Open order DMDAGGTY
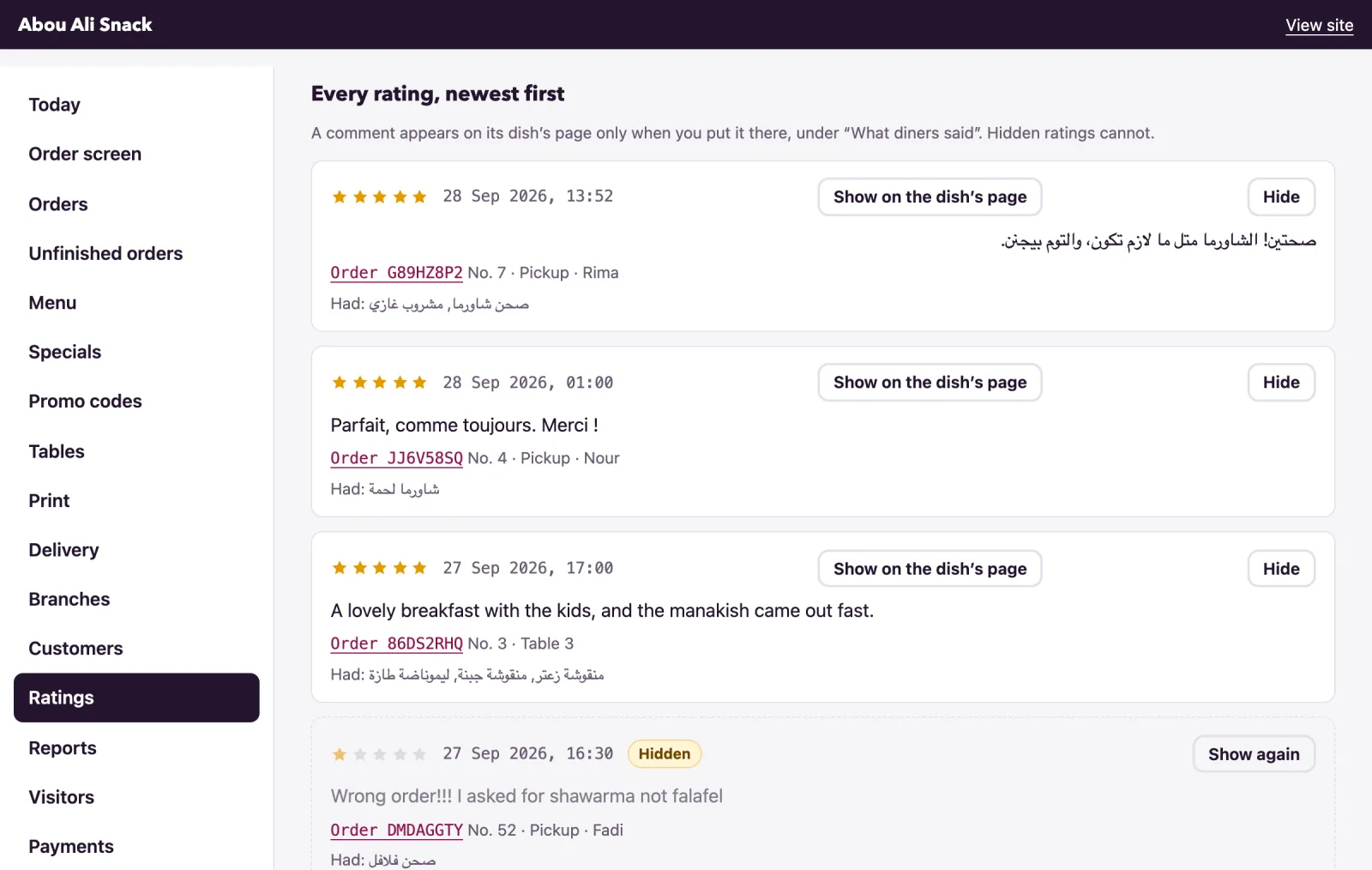Image resolution: width=1372 pixels, height=870 pixels. coord(396,831)
